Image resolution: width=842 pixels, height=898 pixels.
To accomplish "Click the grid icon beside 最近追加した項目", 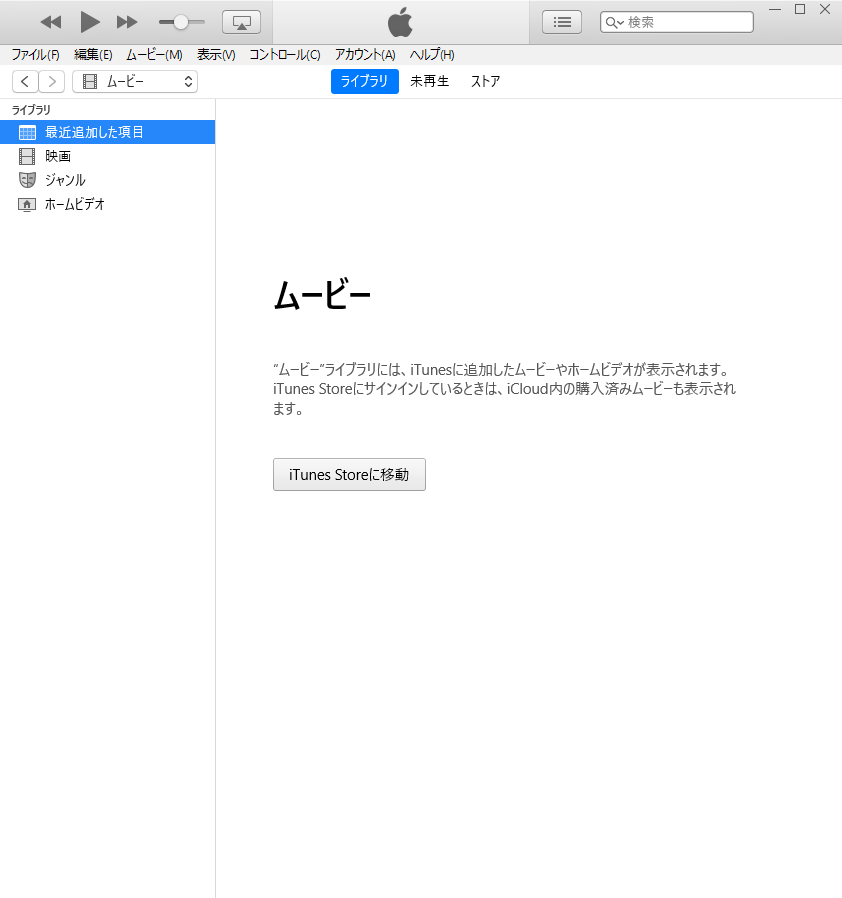I will click(27, 132).
